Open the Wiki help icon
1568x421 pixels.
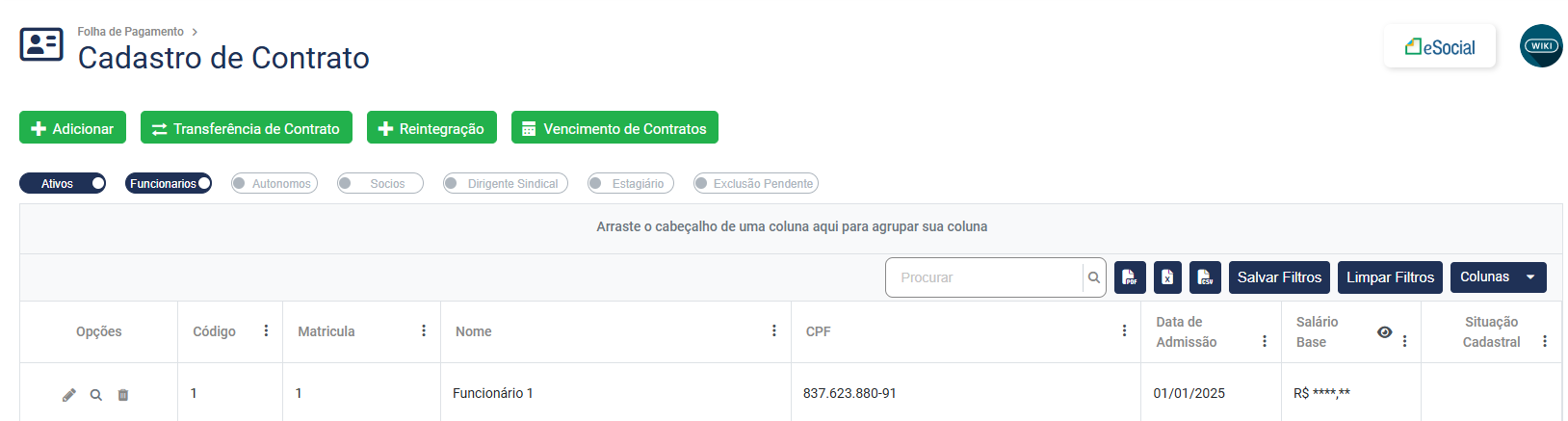tap(1541, 46)
